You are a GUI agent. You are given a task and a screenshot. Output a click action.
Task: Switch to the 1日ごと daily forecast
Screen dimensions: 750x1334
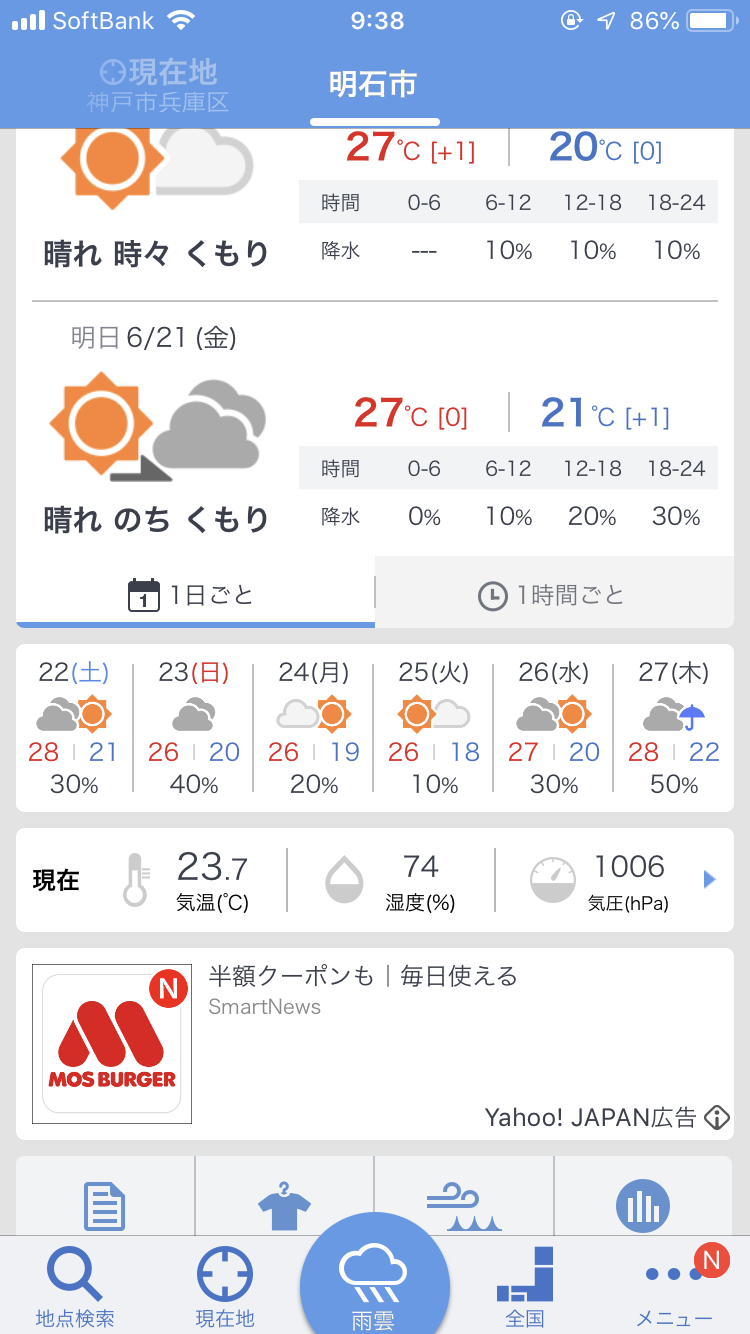(195, 596)
